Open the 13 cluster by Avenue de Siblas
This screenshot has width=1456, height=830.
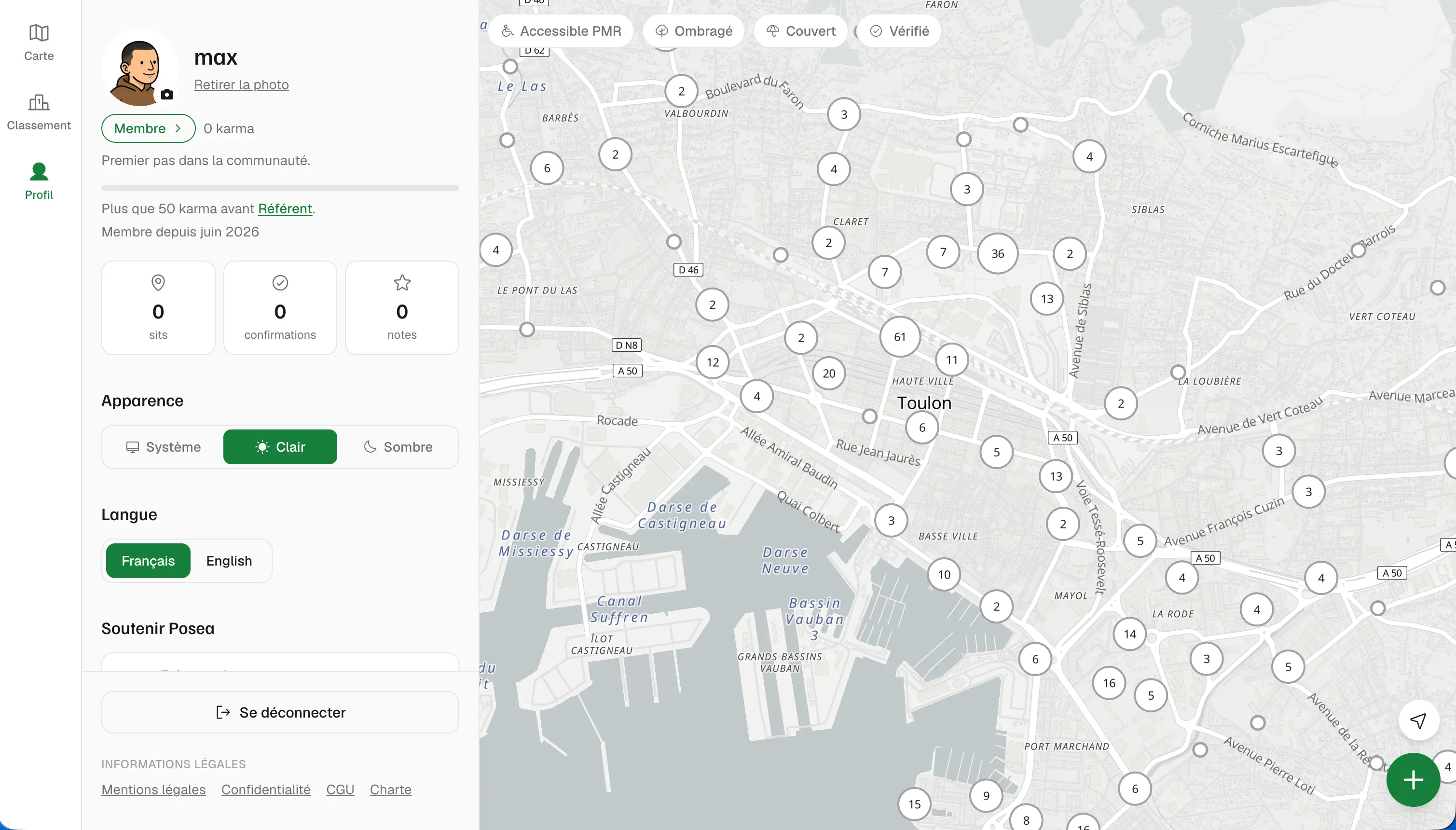coord(1047,299)
